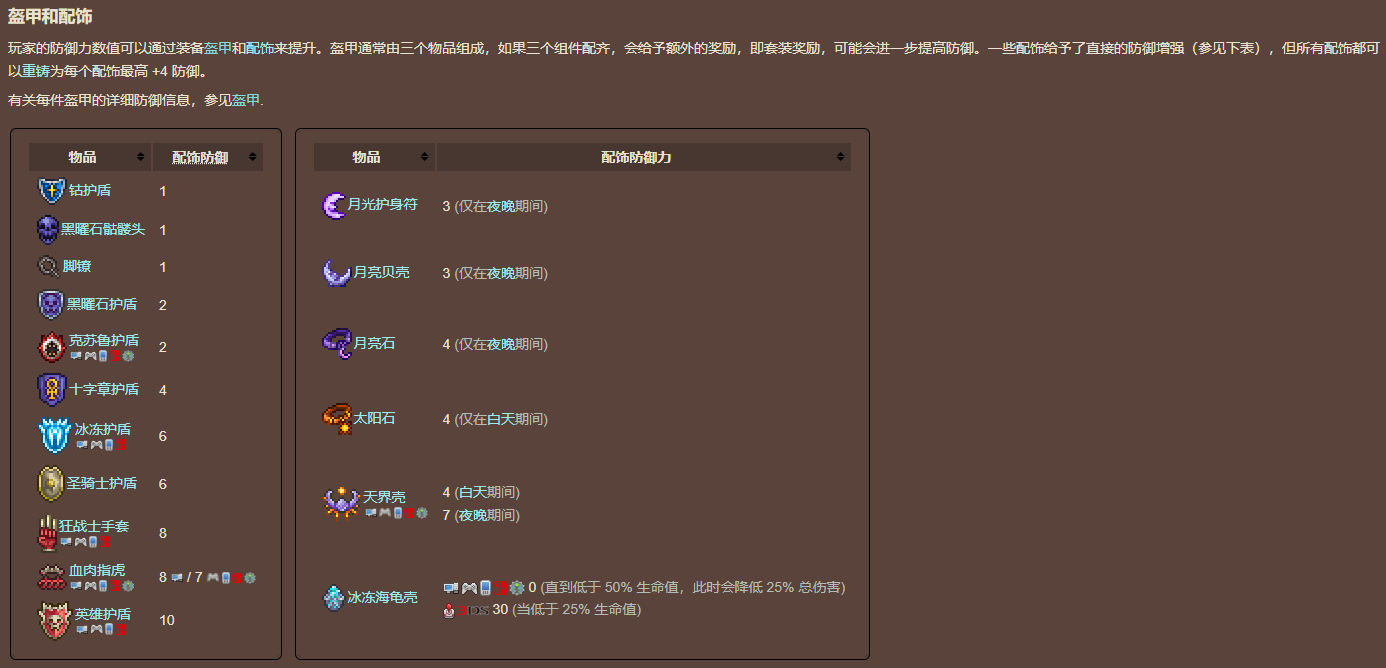
Task: Sort left table by 配饰防御 column
Action: pyautogui.click(x=207, y=157)
